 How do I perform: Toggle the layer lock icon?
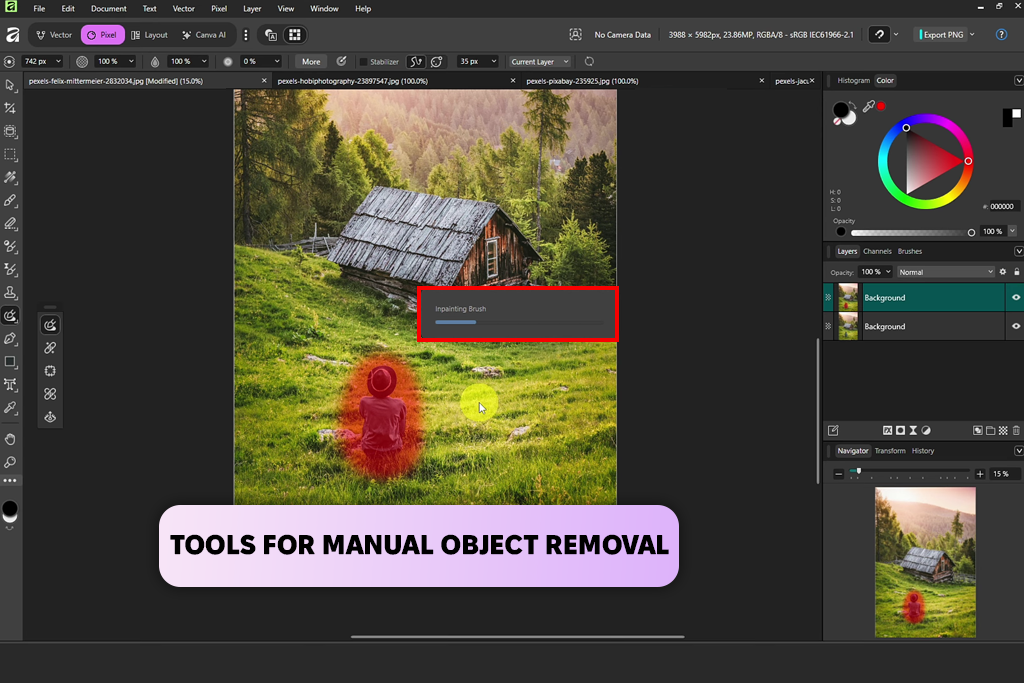[x=1017, y=272]
